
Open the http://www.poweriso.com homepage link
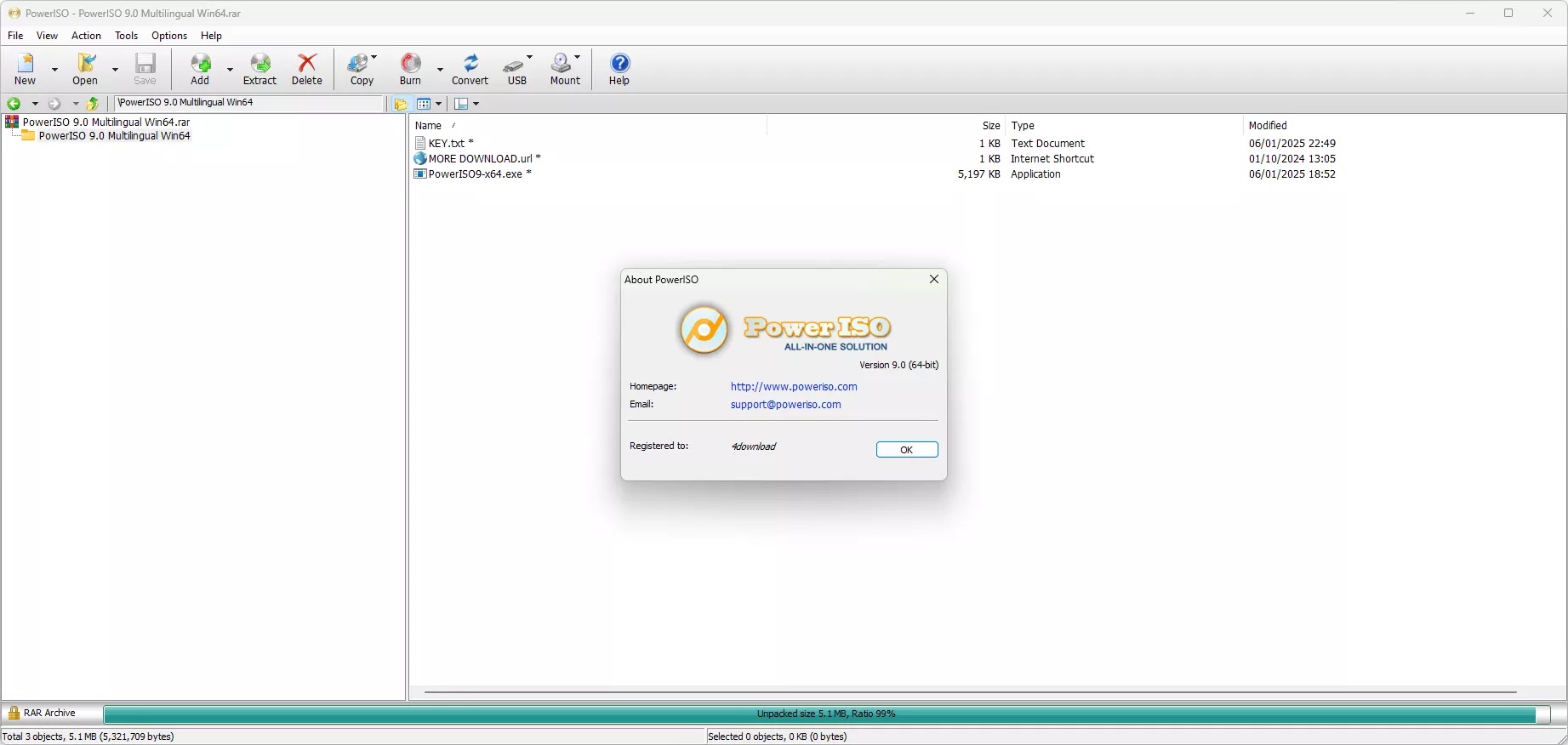tap(794, 387)
